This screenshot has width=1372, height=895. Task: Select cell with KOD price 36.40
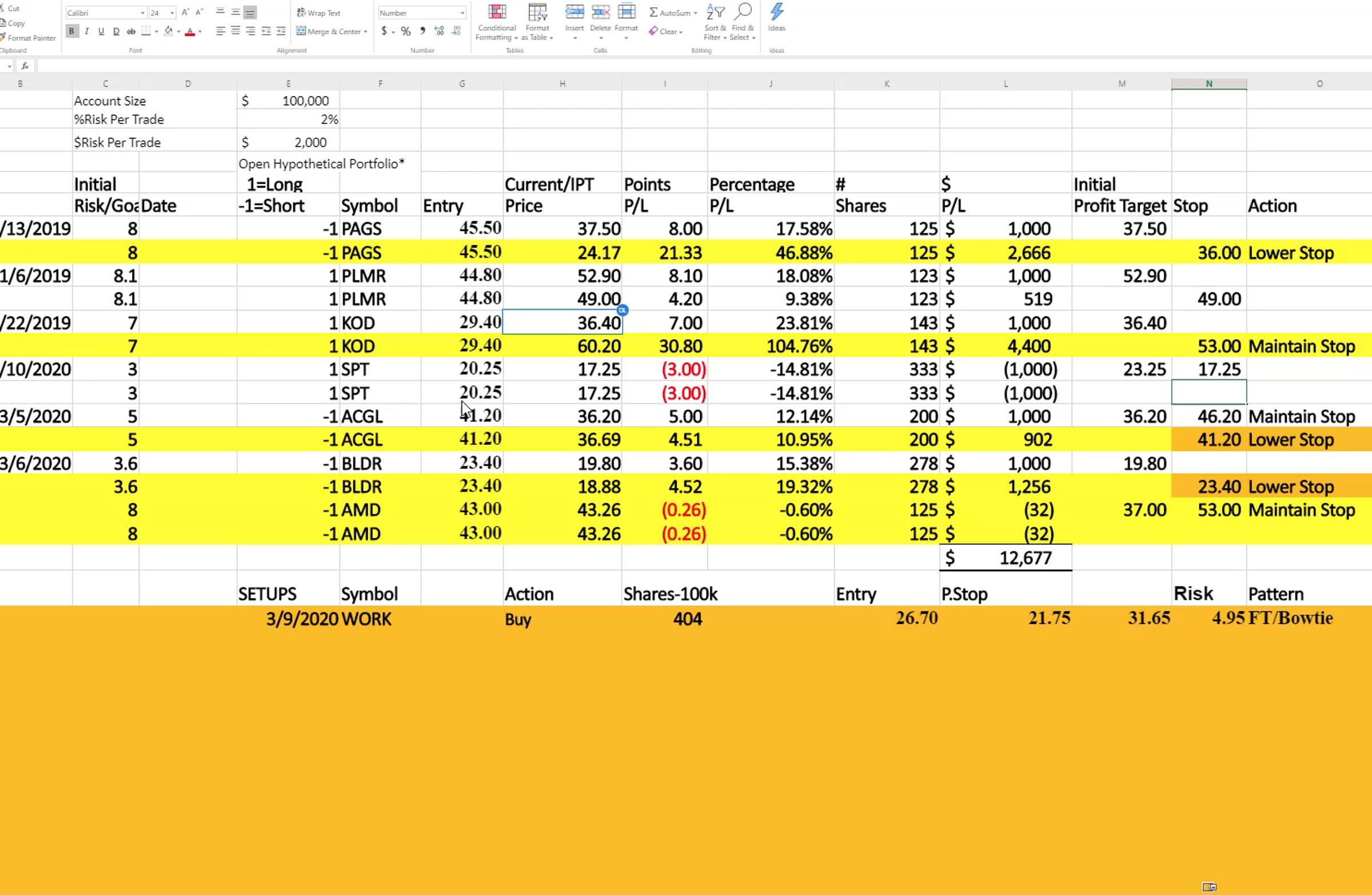point(562,323)
